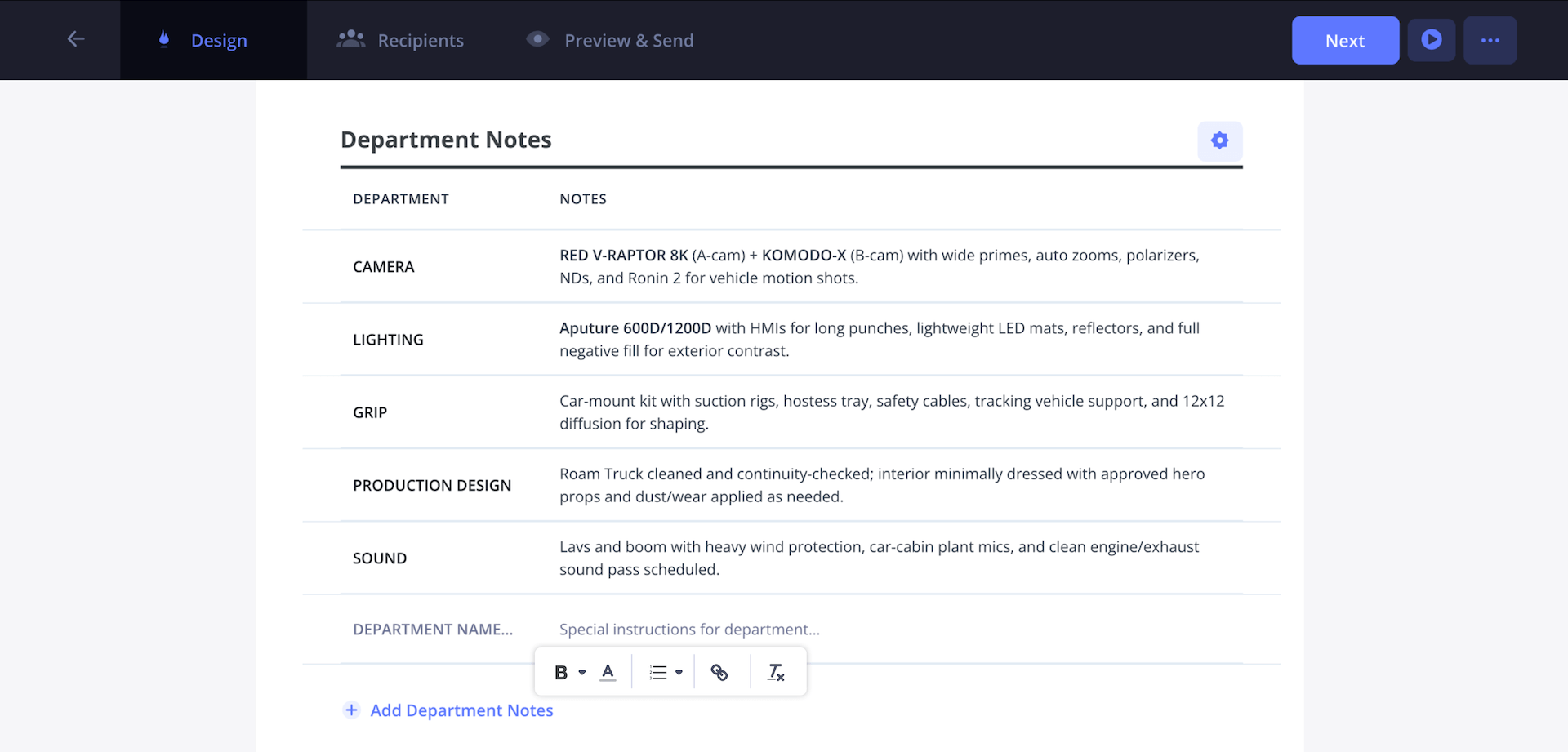The height and width of the screenshot is (752, 1568).
Task: Select the SOUND department name cell
Action: (x=380, y=558)
